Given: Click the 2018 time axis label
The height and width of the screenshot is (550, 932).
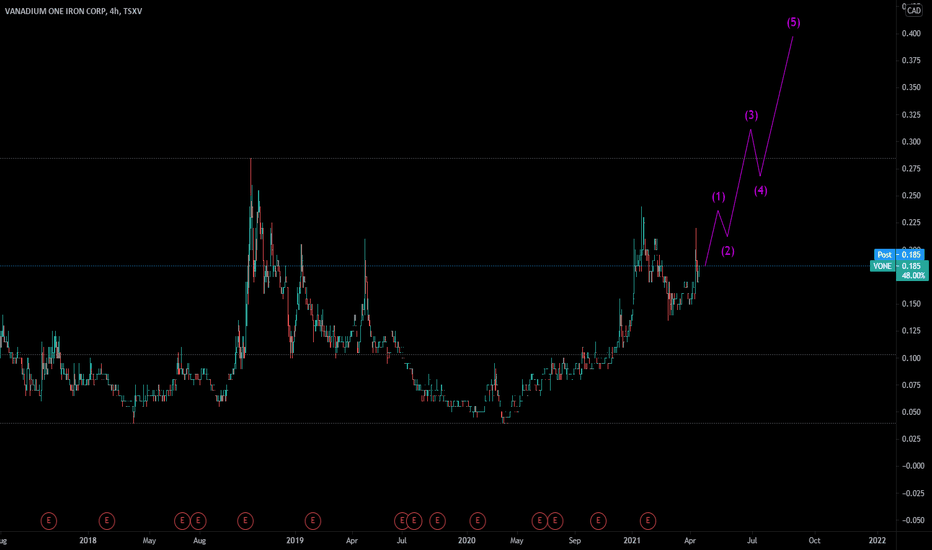Looking at the screenshot, I should 87,540.
